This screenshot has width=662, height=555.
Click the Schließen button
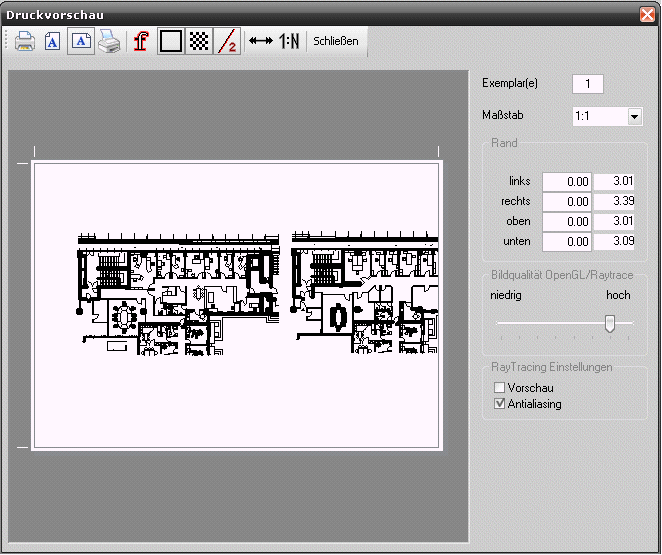click(x=336, y=41)
